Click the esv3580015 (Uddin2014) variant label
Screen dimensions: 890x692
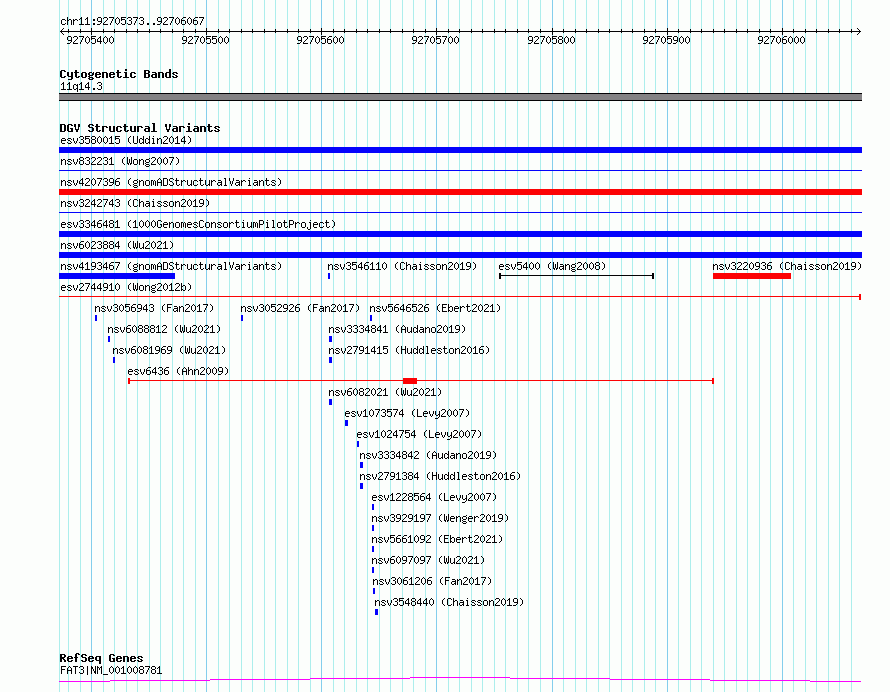click(x=126, y=140)
